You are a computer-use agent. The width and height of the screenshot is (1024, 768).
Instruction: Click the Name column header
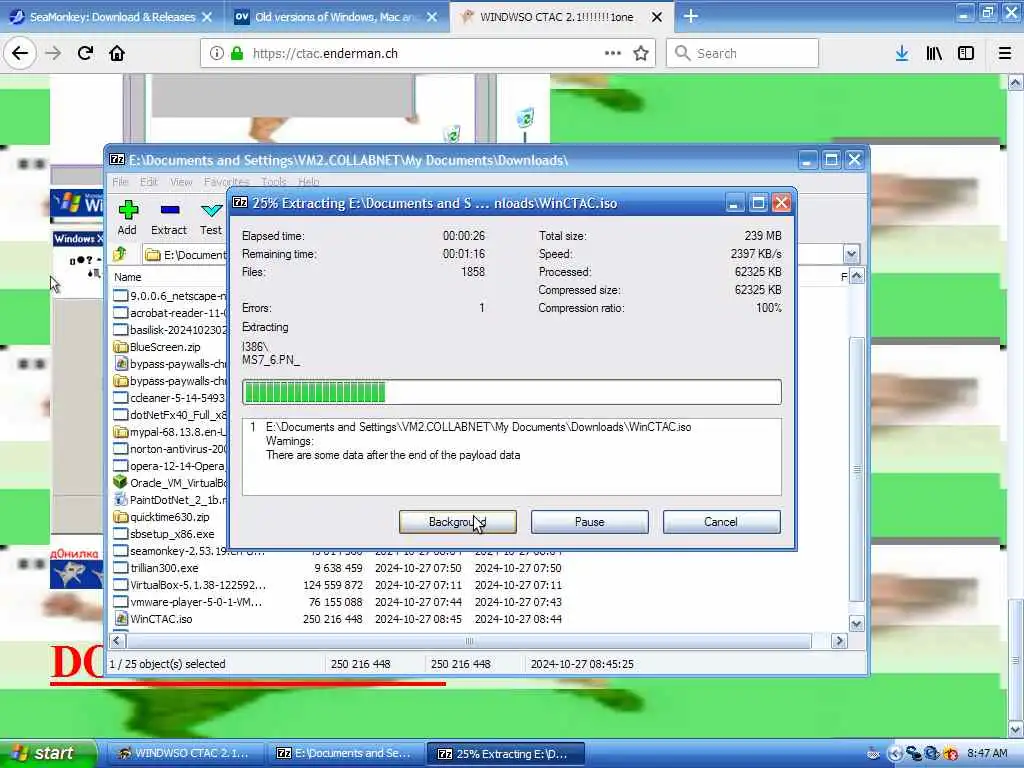pyautogui.click(x=128, y=277)
